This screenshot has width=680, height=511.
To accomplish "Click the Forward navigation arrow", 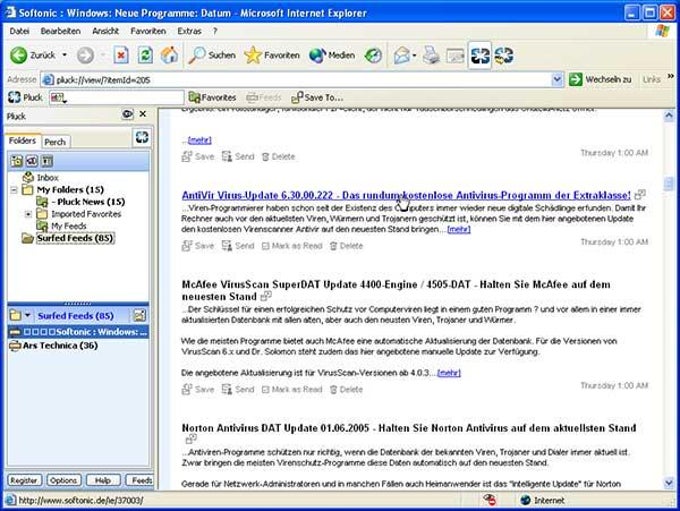I will tap(85, 56).
